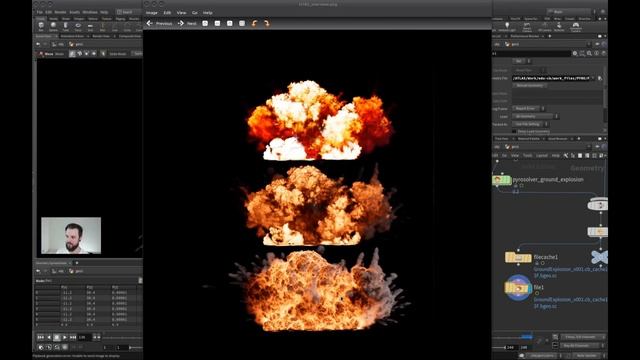Click zoom-in icon in image viewer toolbar
Viewport: 640px width, 360px height.
(x=205, y=24)
